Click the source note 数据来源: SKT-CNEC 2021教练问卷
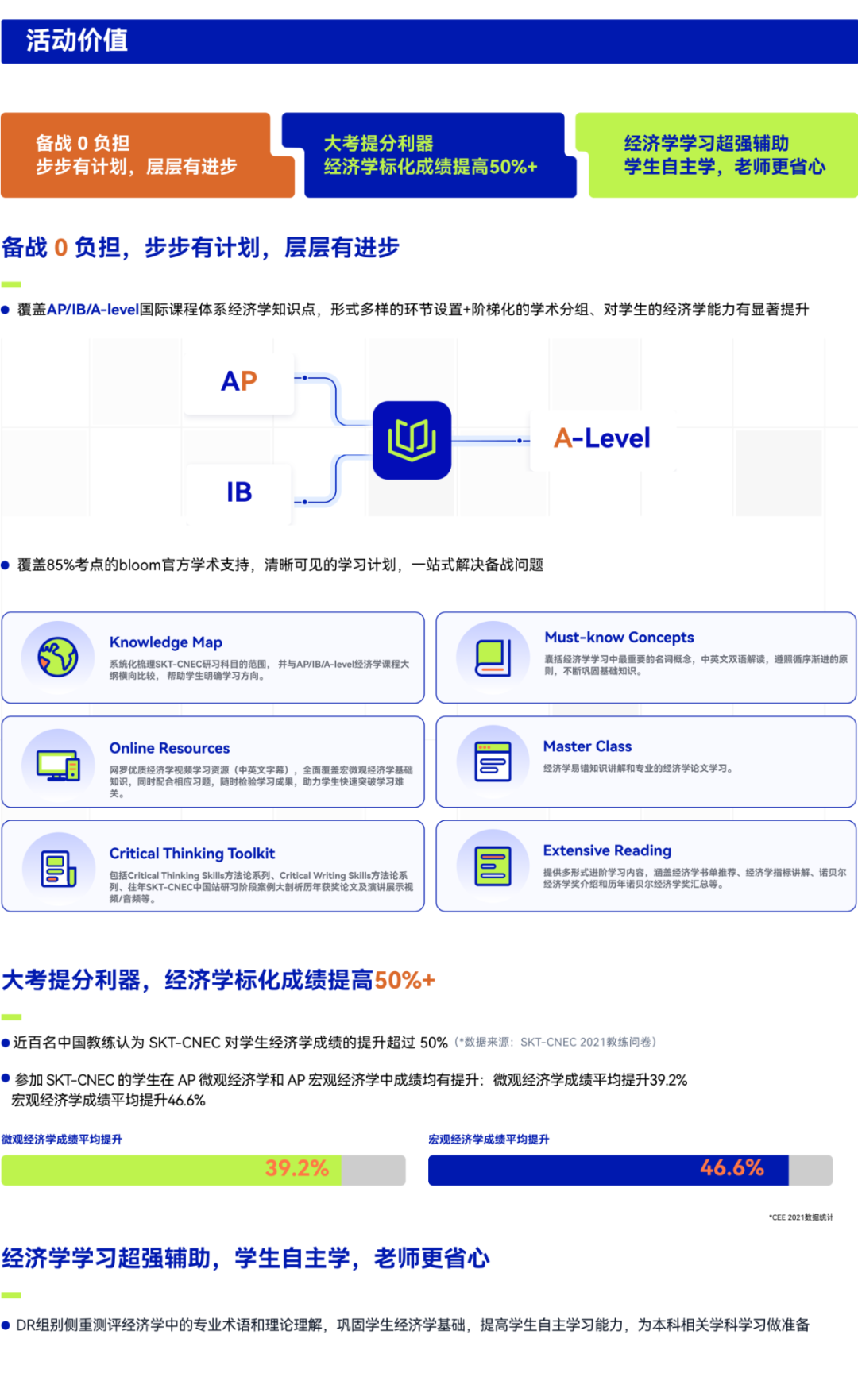Viewport: 858px width, 1400px height. pos(556,1042)
